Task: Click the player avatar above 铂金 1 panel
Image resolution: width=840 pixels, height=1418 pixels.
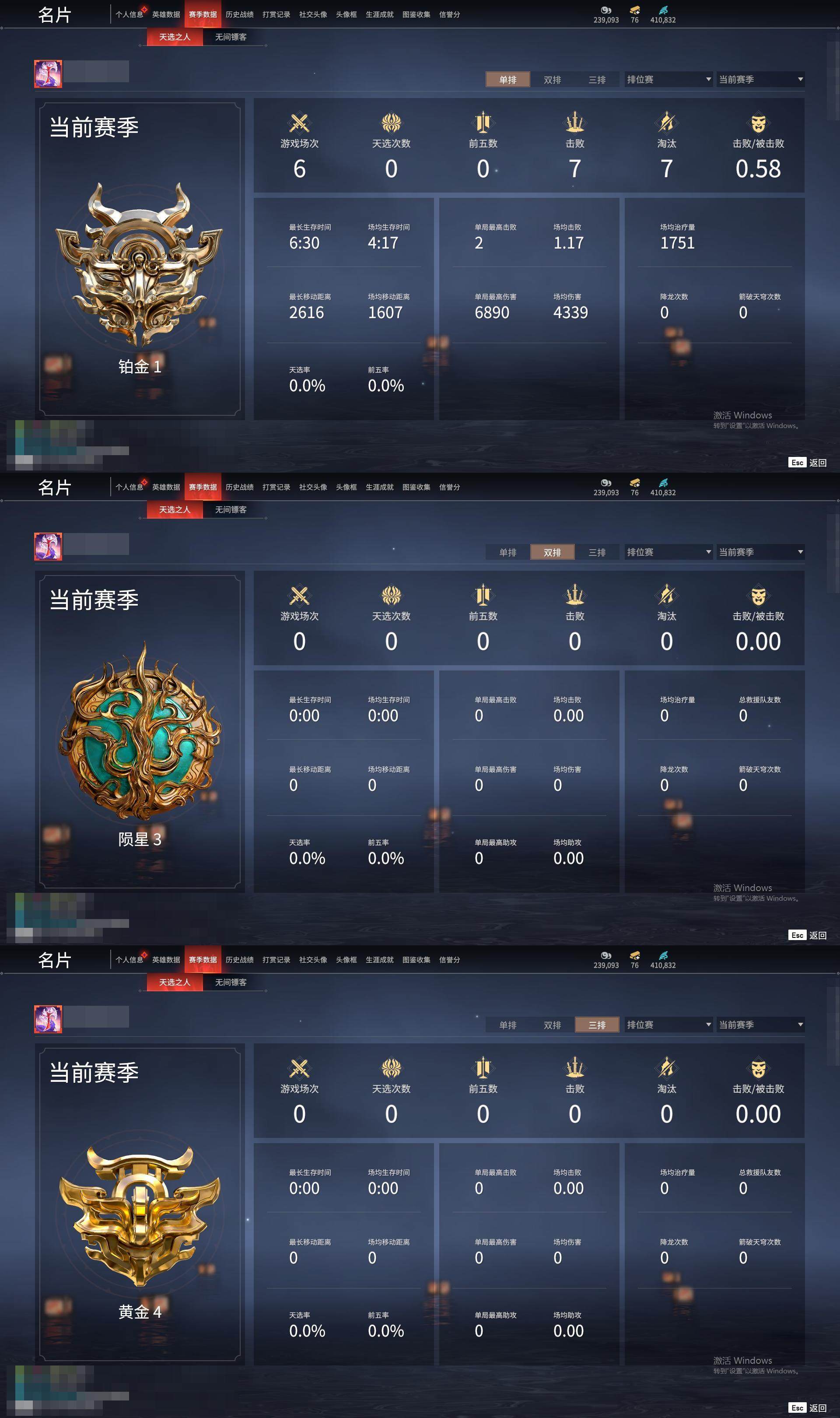Action: point(48,74)
